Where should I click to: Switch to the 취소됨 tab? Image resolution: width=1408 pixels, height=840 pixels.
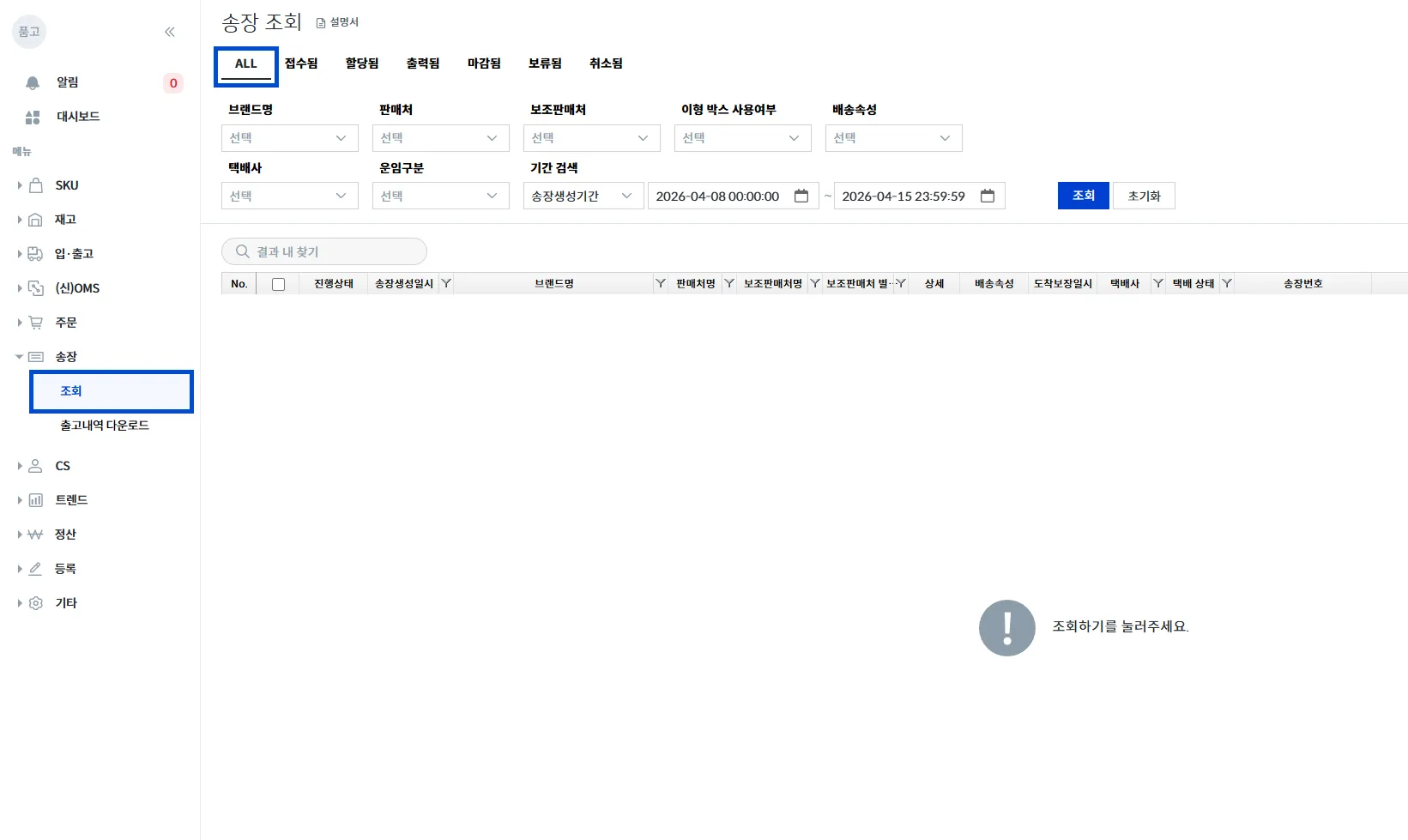click(x=606, y=63)
